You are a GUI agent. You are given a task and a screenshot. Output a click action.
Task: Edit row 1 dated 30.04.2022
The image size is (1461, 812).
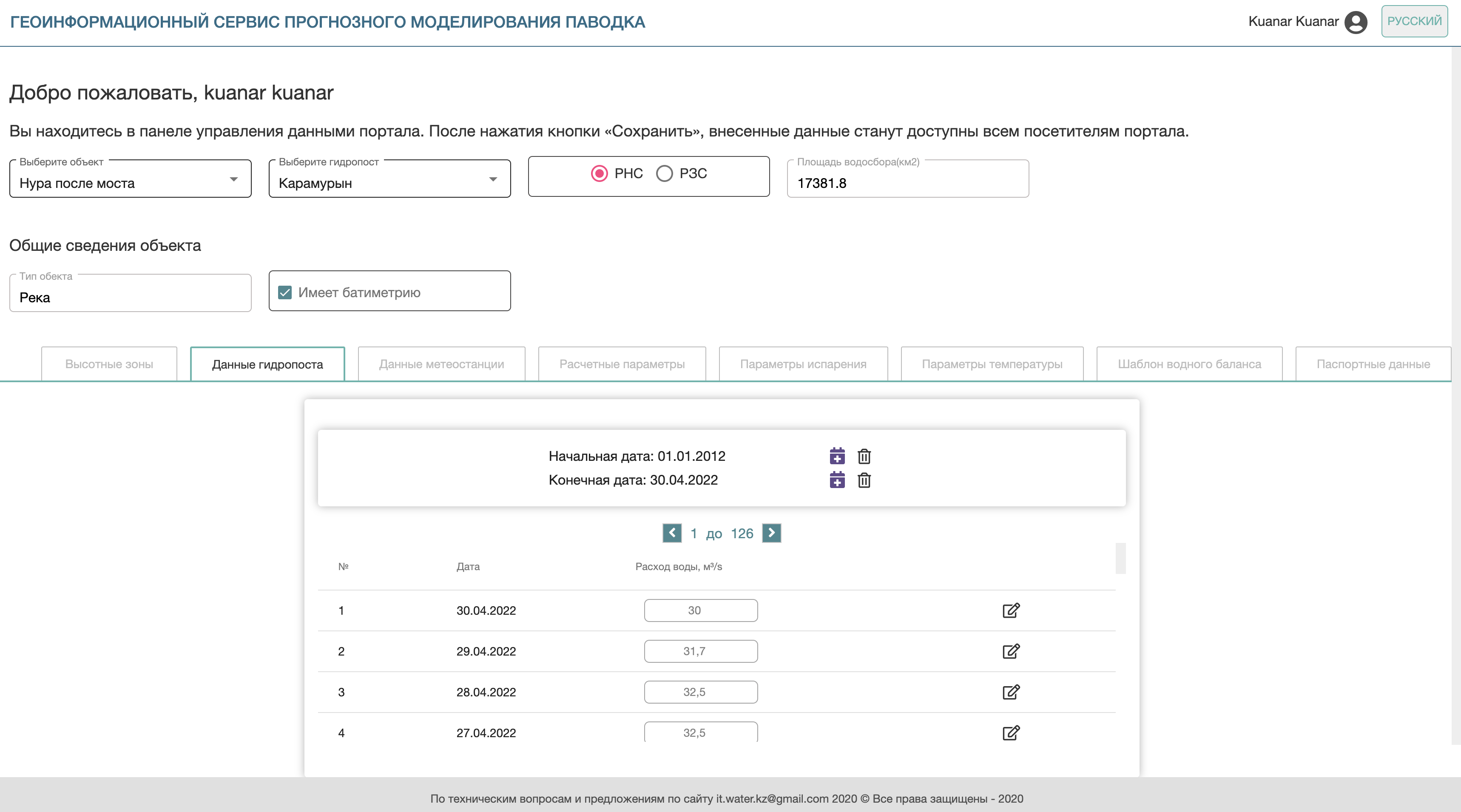tap(1011, 610)
